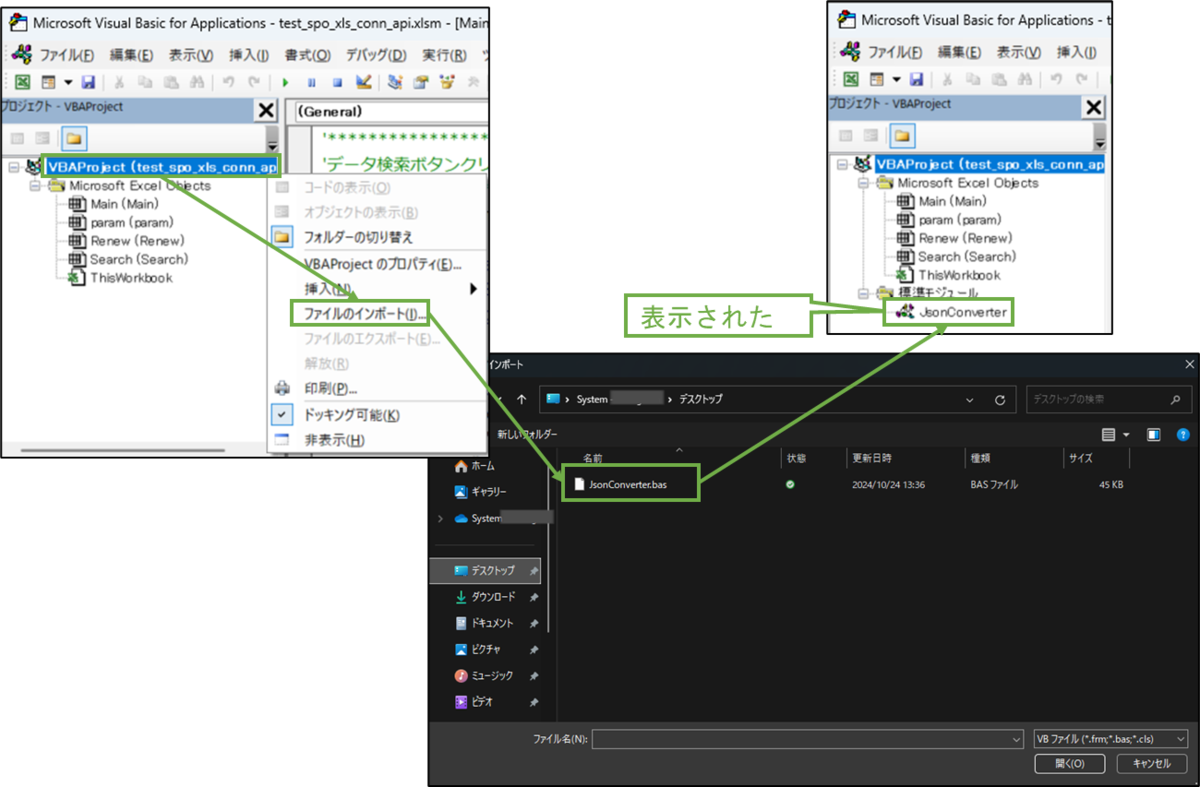Toggle Design Mode icon in left VBA toolbar
The height and width of the screenshot is (787, 1200).
[x=363, y=82]
